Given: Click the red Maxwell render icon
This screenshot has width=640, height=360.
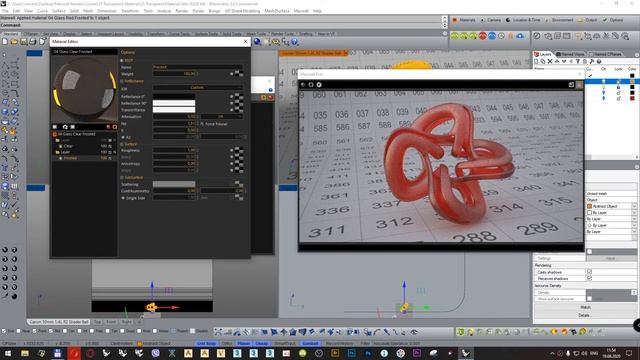Looking at the screenshot, I should pyautogui.click(x=483, y=36).
